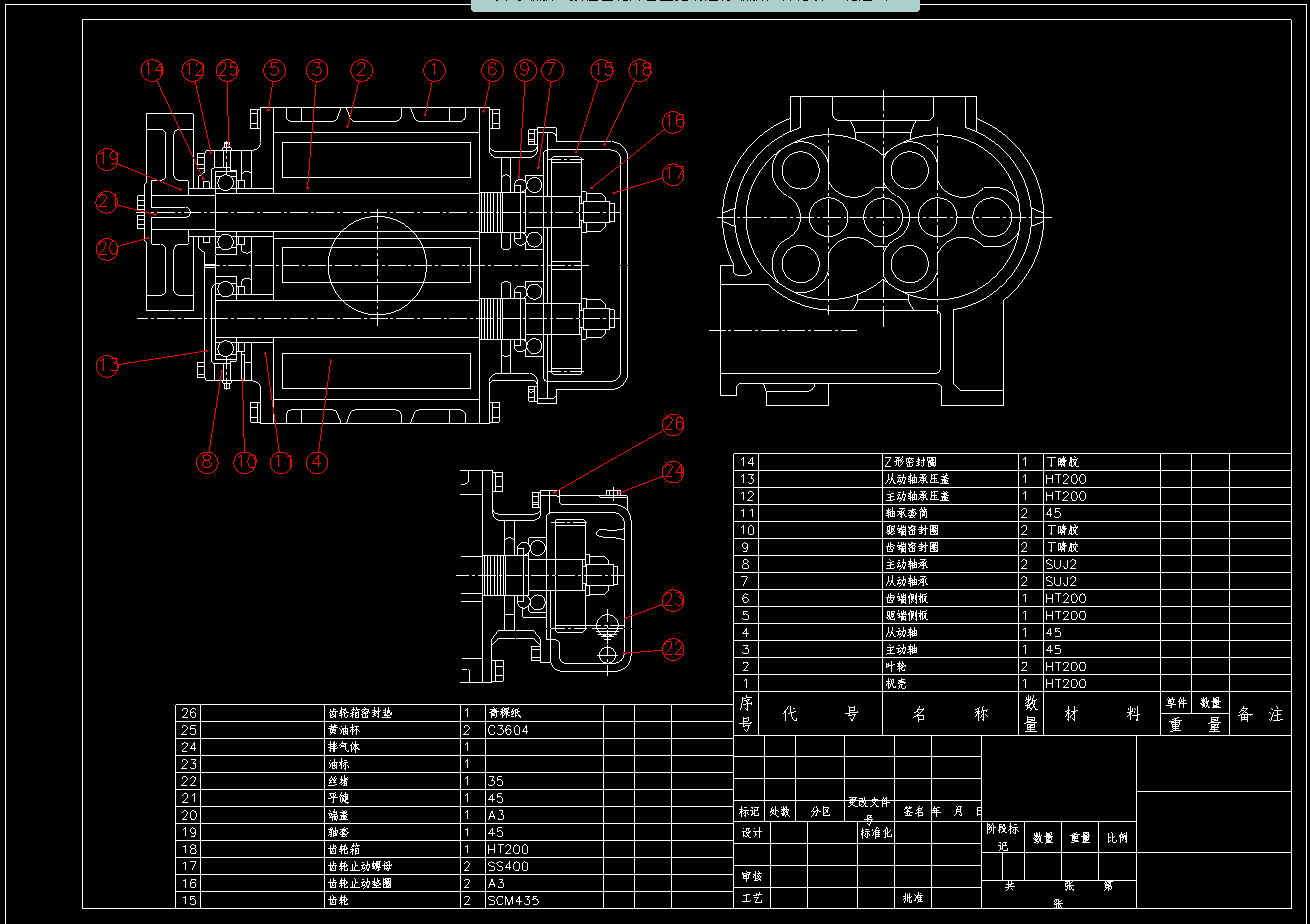Select part balloon 5 in the drawing
This screenshot has width=1310, height=924.
click(274, 70)
